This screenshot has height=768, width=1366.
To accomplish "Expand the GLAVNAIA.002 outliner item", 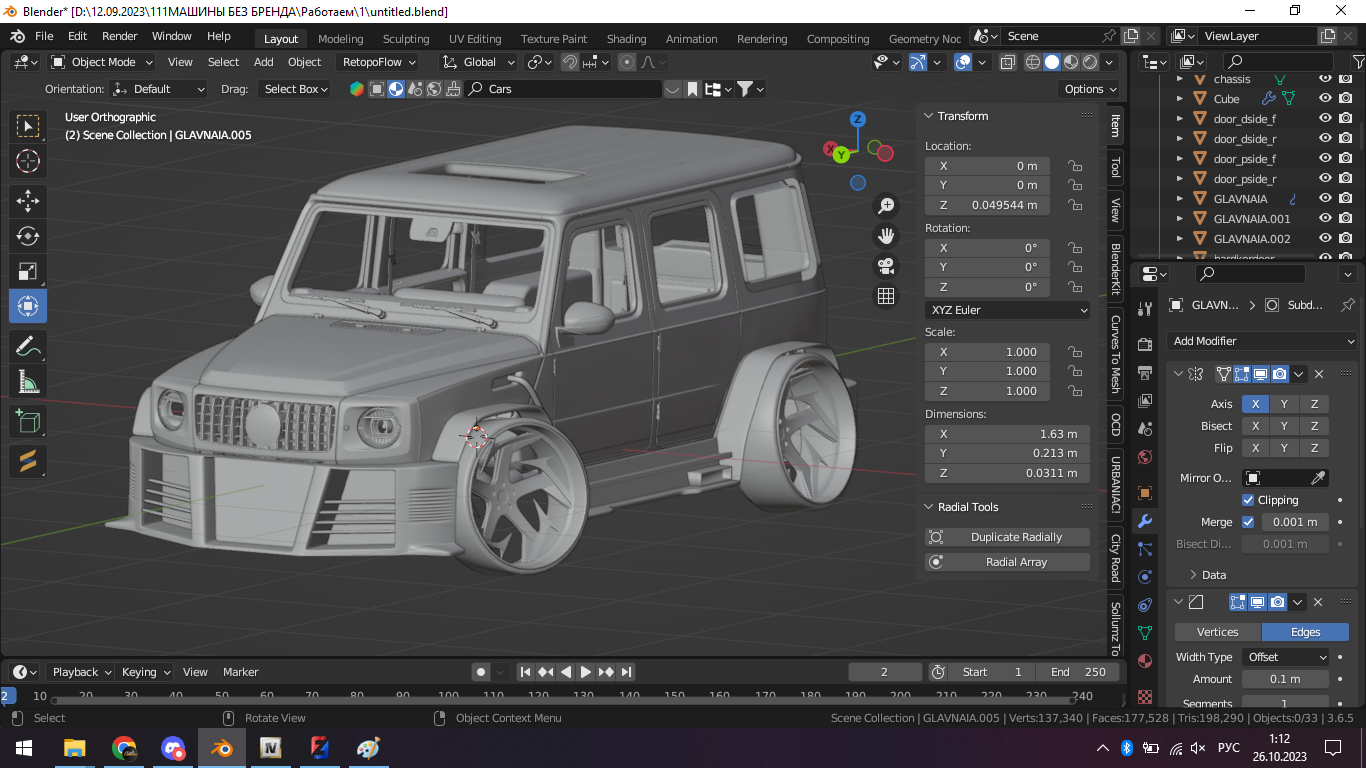I will click(1180, 239).
